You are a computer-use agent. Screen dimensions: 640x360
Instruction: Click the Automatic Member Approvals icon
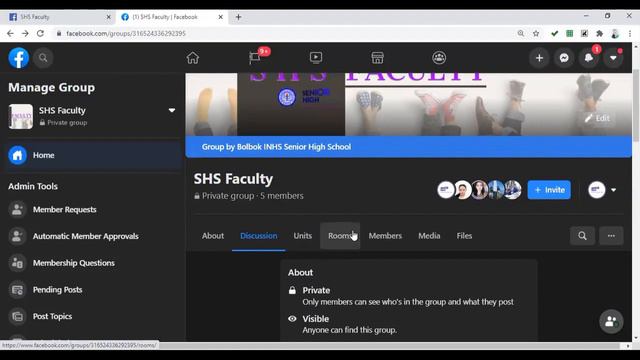point(17,236)
